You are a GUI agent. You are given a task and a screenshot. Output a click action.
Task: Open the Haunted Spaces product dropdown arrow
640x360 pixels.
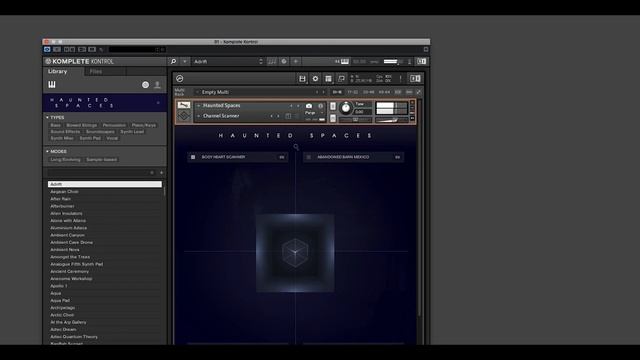coord(158,103)
